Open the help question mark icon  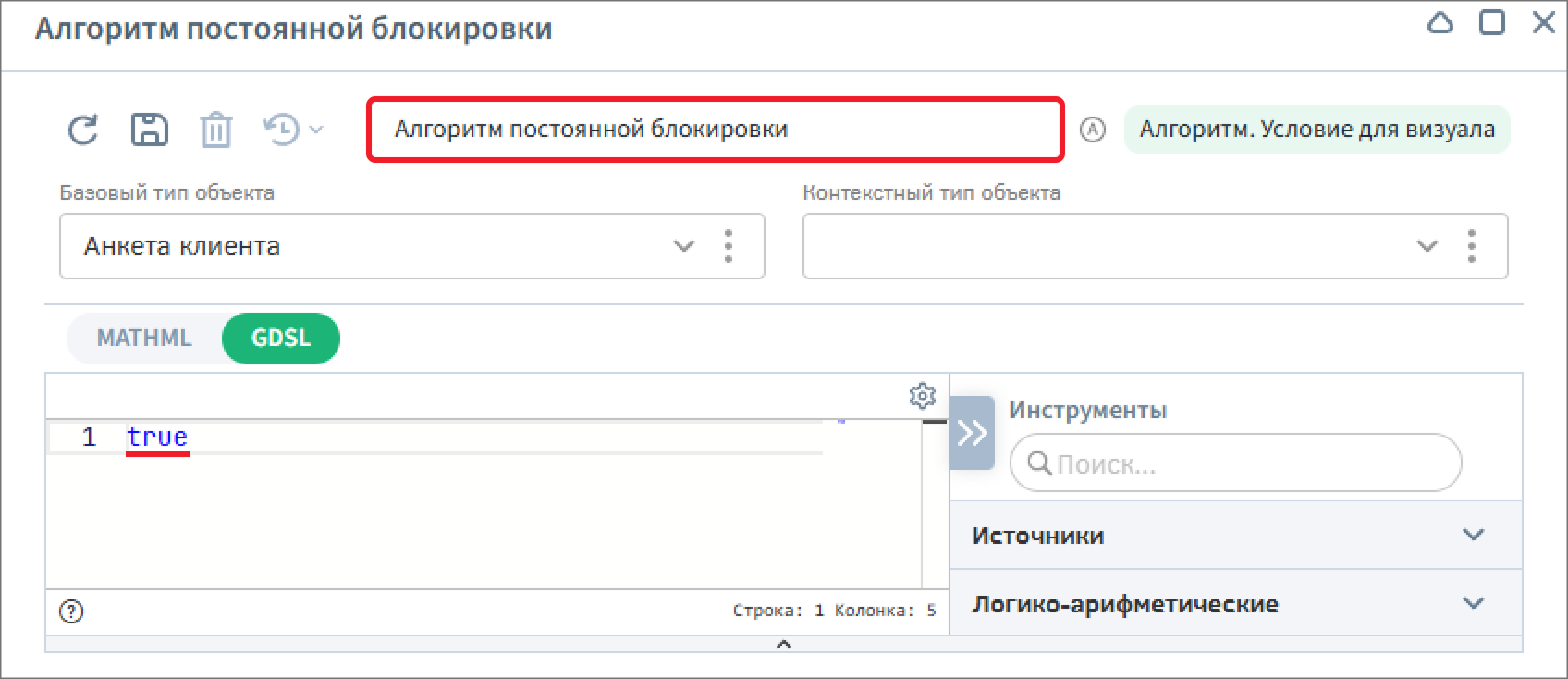[x=71, y=611]
